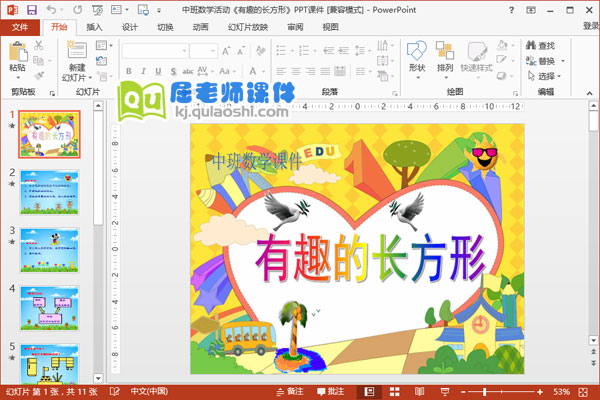This screenshot has width=600, height=400.
Task: Click the zoom percentage 53% button
Action: [561, 392]
